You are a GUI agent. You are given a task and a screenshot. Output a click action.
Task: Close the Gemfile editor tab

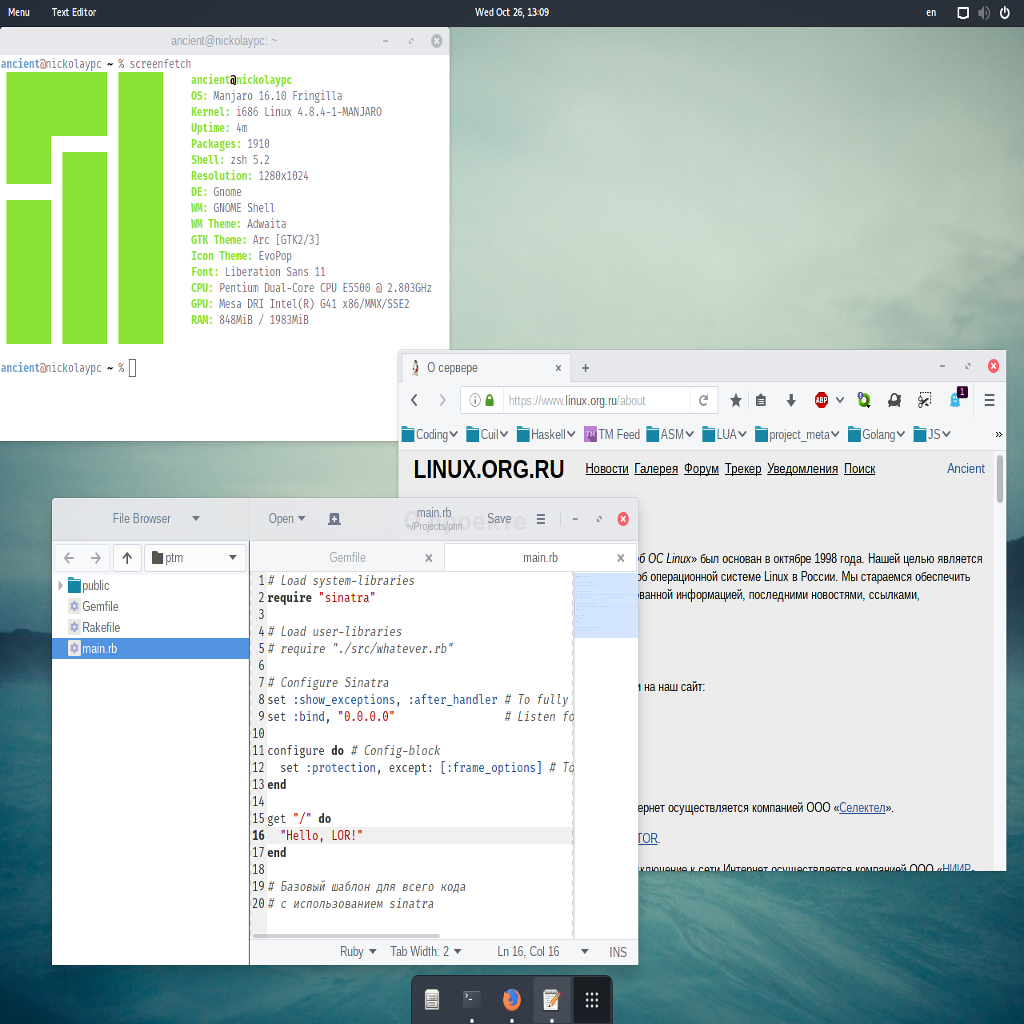click(x=428, y=558)
